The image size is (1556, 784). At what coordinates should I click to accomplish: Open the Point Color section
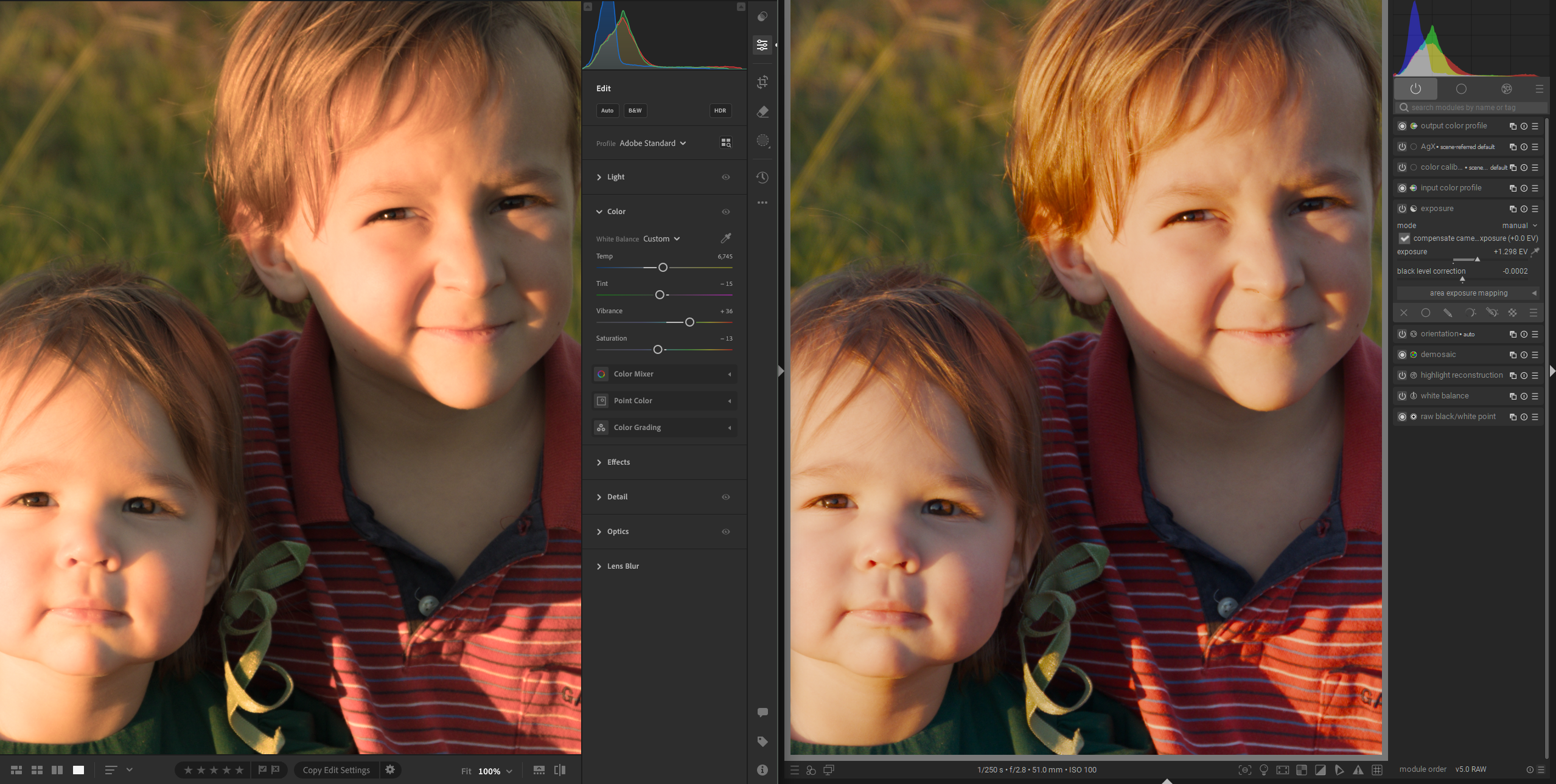[x=665, y=401]
